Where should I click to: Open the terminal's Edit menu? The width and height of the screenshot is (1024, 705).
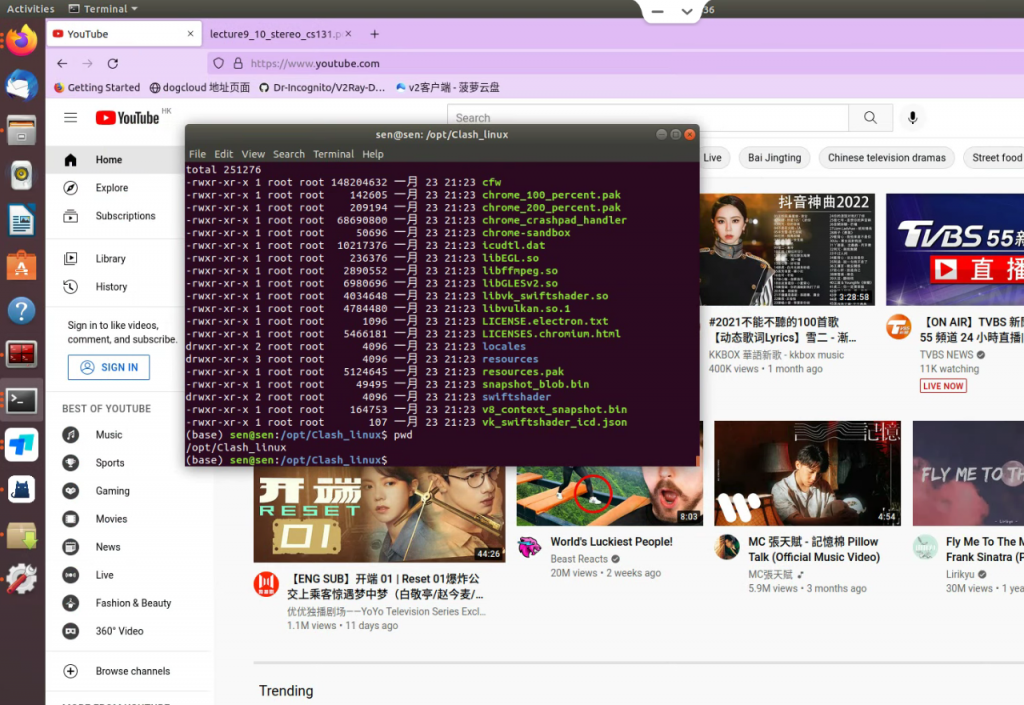(x=223, y=154)
